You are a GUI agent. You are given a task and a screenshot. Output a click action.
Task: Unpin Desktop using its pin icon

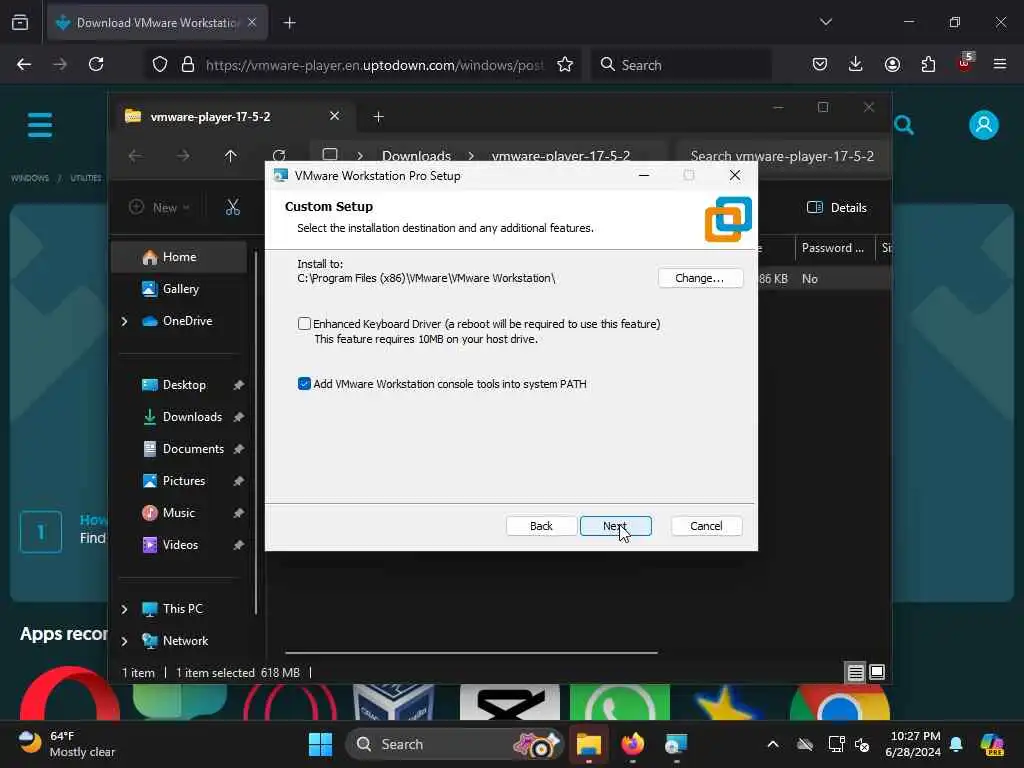pyautogui.click(x=238, y=385)
